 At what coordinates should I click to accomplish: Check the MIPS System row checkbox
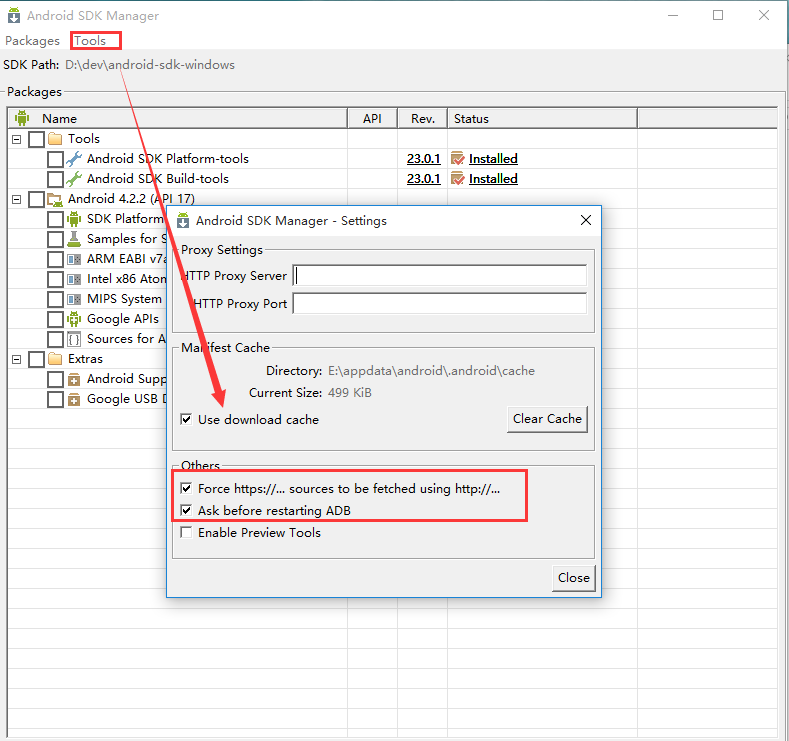click(x=55, y=299)
